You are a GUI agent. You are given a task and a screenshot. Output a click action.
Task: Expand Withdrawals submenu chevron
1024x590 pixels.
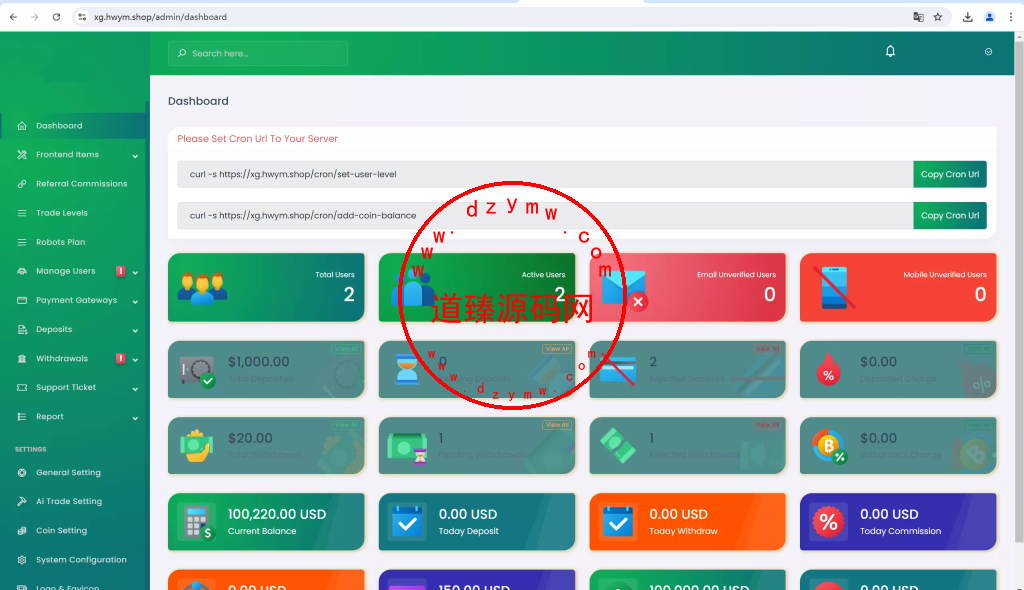click(135, 360)
